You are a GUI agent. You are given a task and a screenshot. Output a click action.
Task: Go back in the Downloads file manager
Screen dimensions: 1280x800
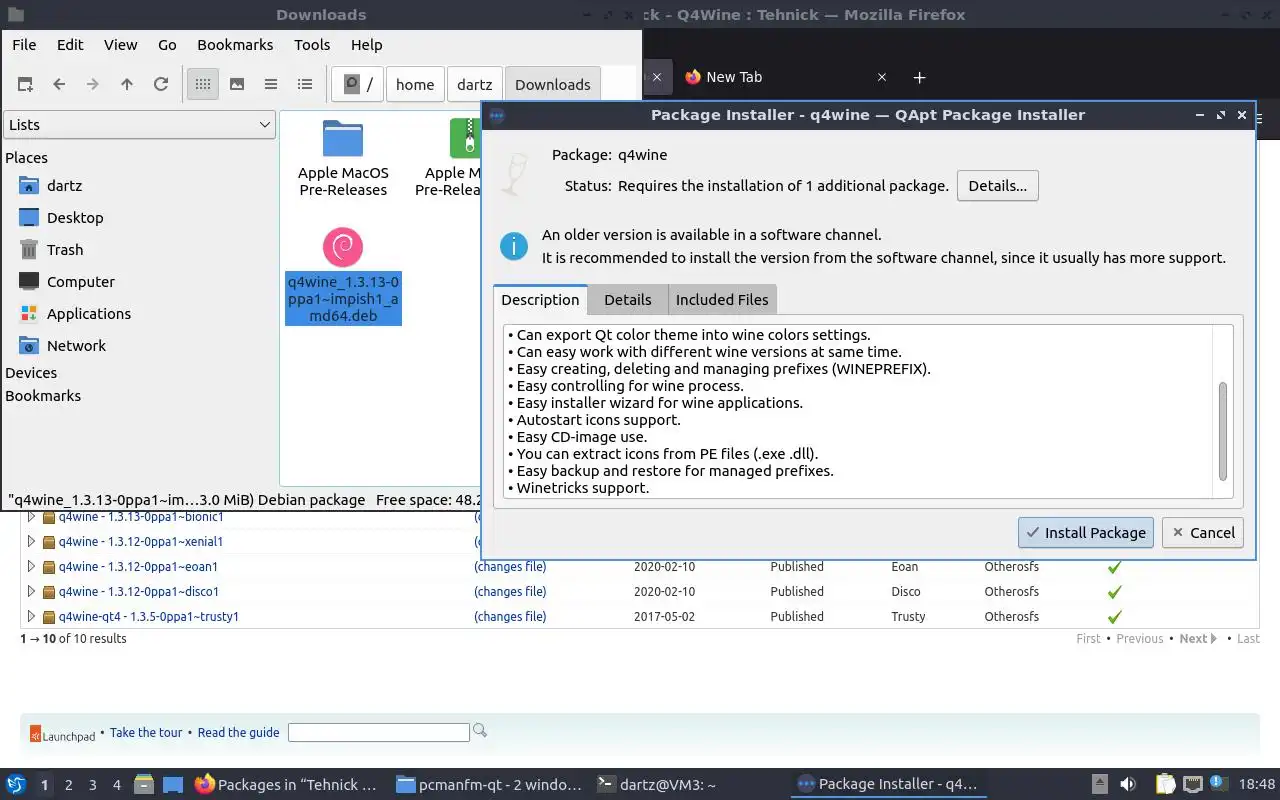click(59, 85)
